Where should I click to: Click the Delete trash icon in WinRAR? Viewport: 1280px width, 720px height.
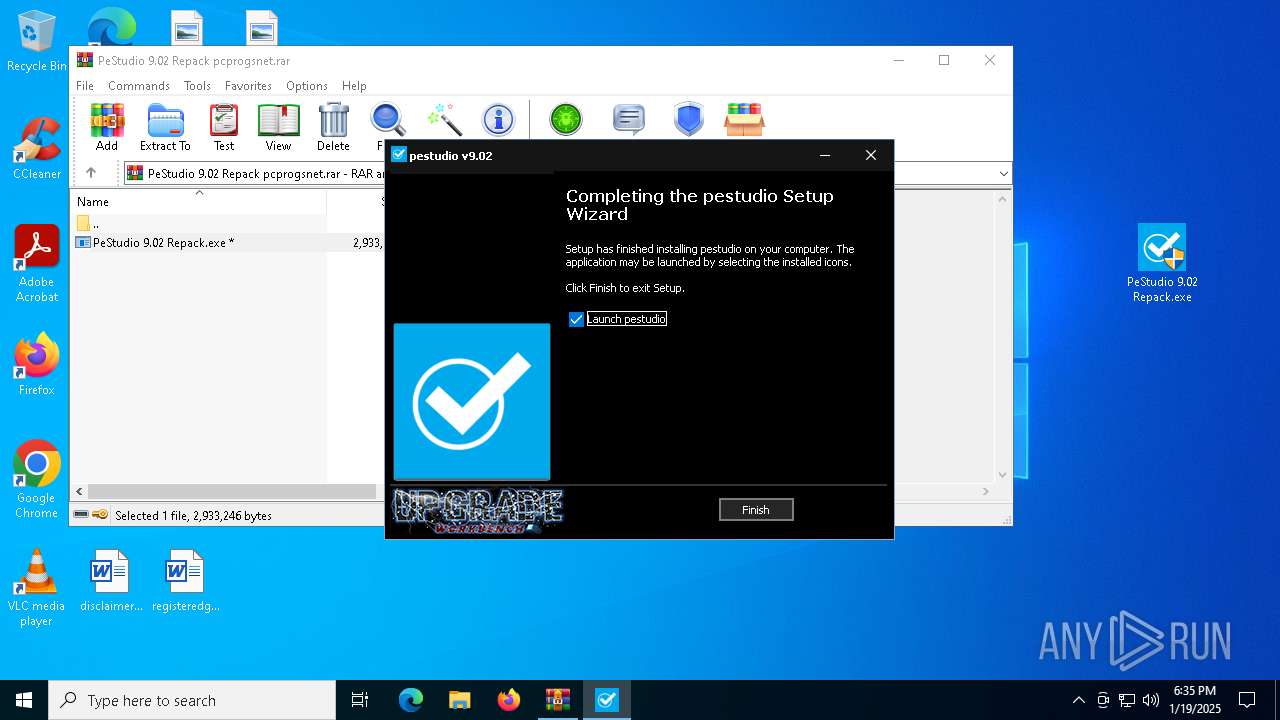(333, 127)
